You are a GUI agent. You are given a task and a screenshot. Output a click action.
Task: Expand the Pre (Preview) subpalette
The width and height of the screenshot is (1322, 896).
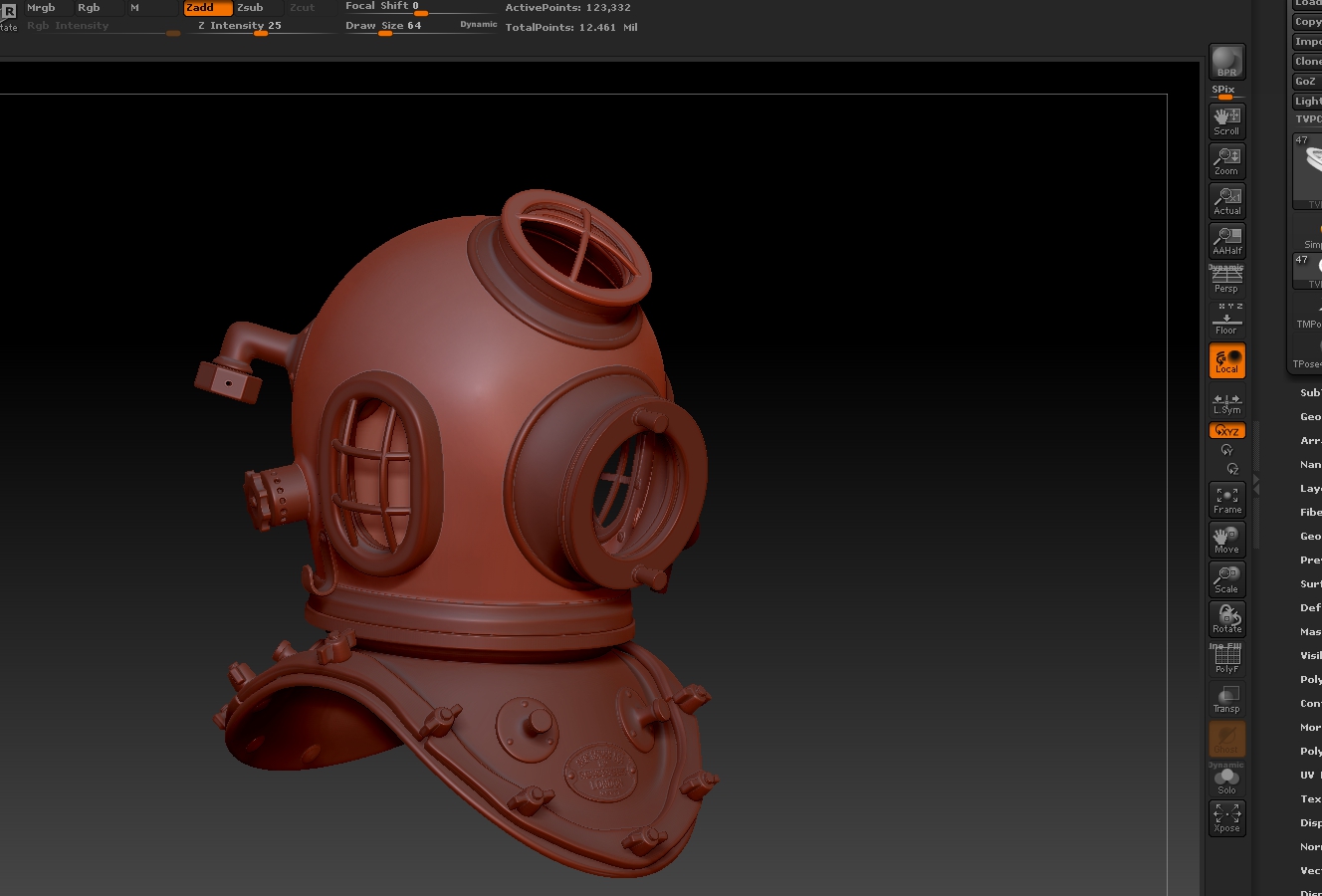pos(1310,560)
